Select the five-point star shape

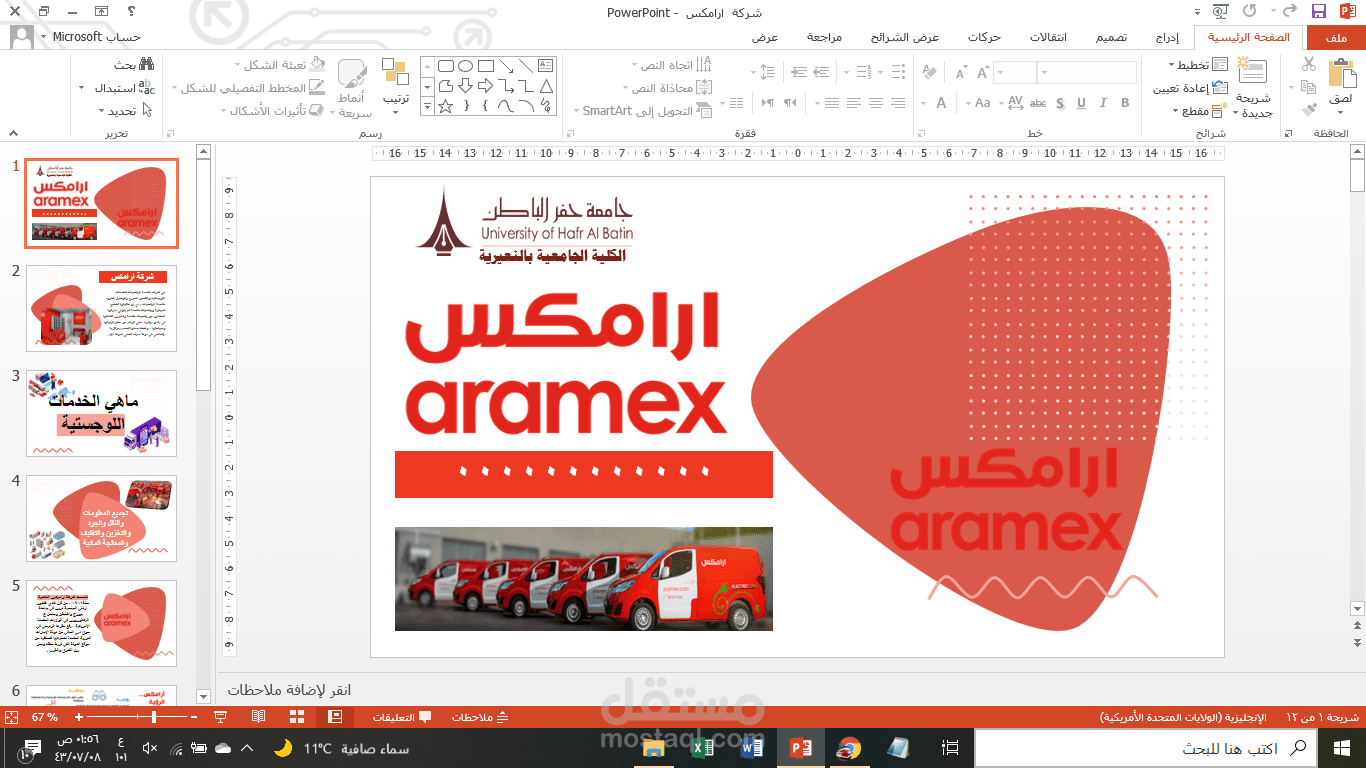tap(446, 105)
